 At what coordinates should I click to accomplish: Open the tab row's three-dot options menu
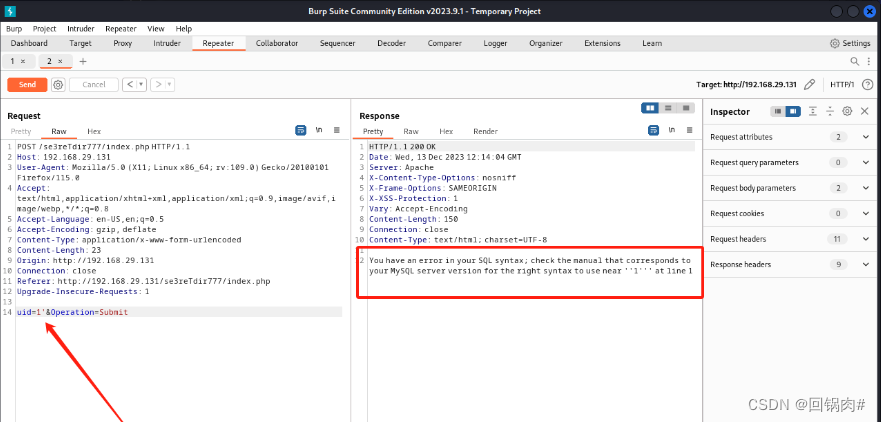(x=869, y=61)
